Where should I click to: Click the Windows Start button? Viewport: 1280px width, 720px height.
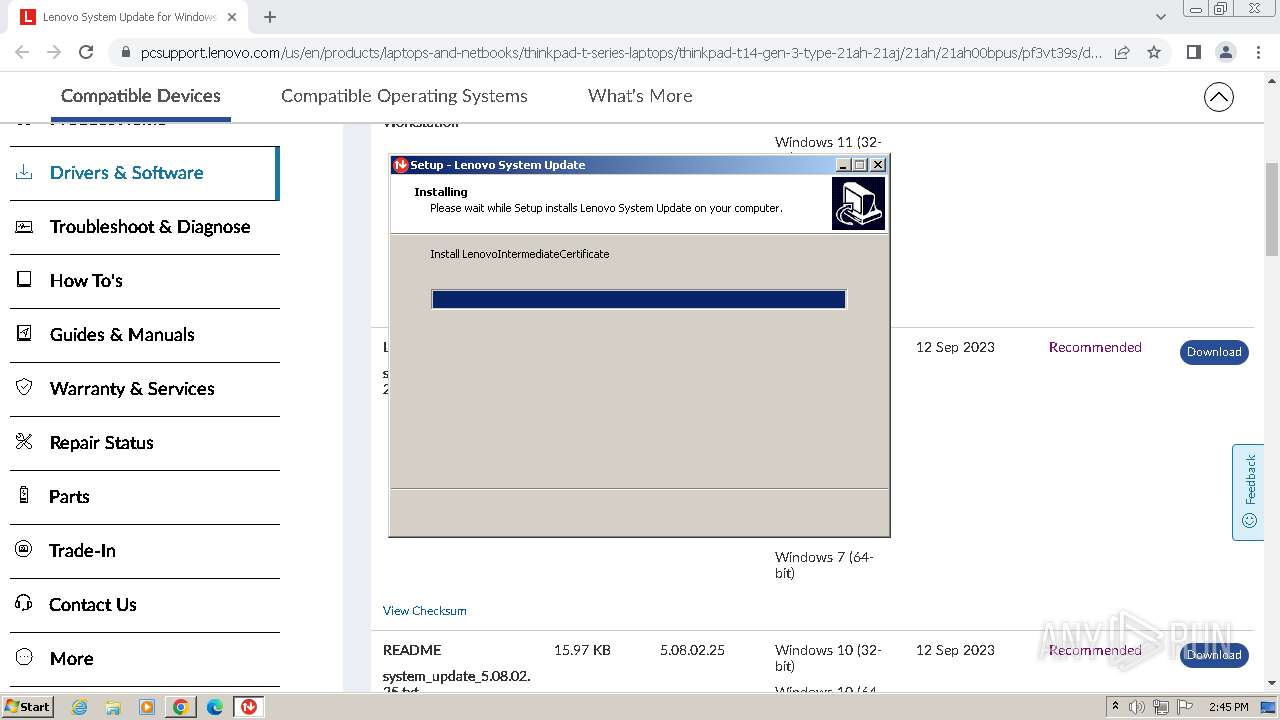pos(27,707)
